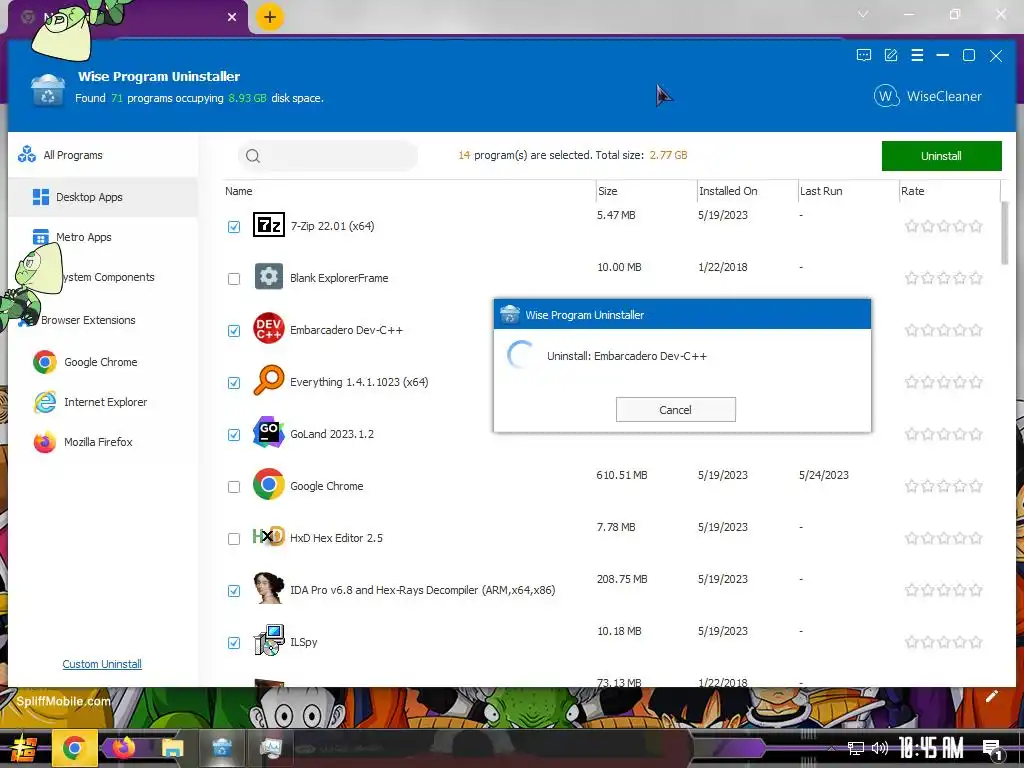1024x768 pixels.
Task: Uncheck the 7-Zip 22.01 checkbox
Action: 234,227
